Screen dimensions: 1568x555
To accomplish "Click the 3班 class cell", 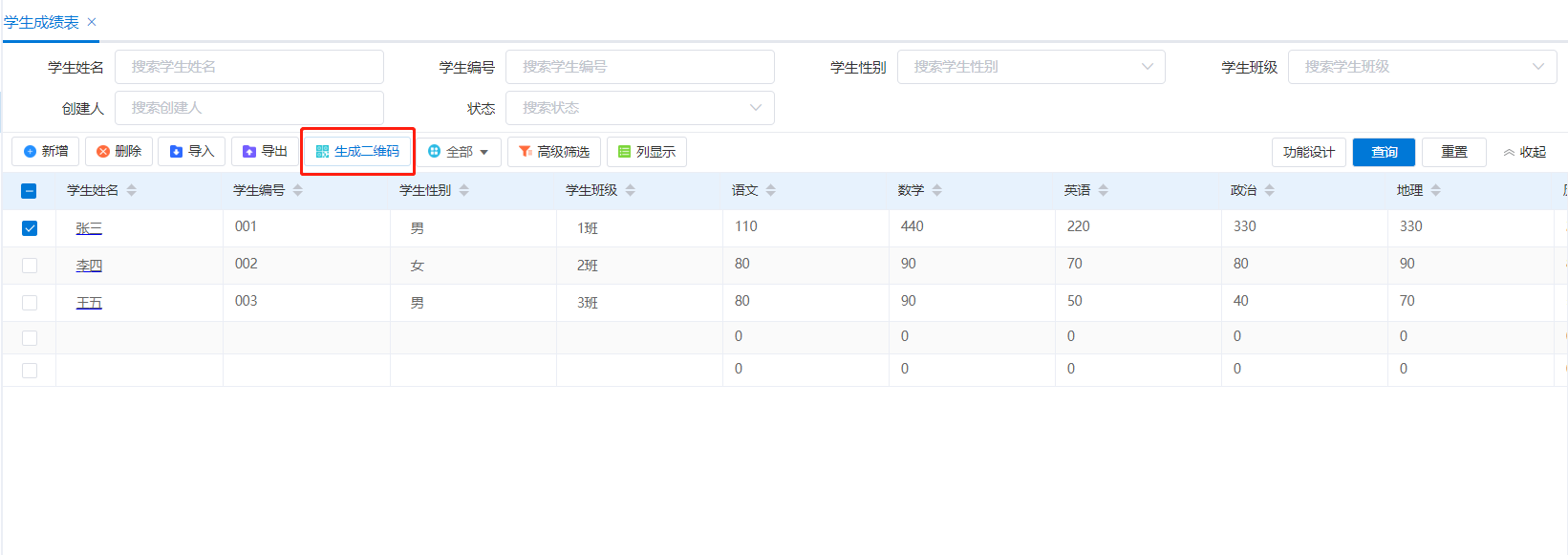I will click(x=588, y=303).
